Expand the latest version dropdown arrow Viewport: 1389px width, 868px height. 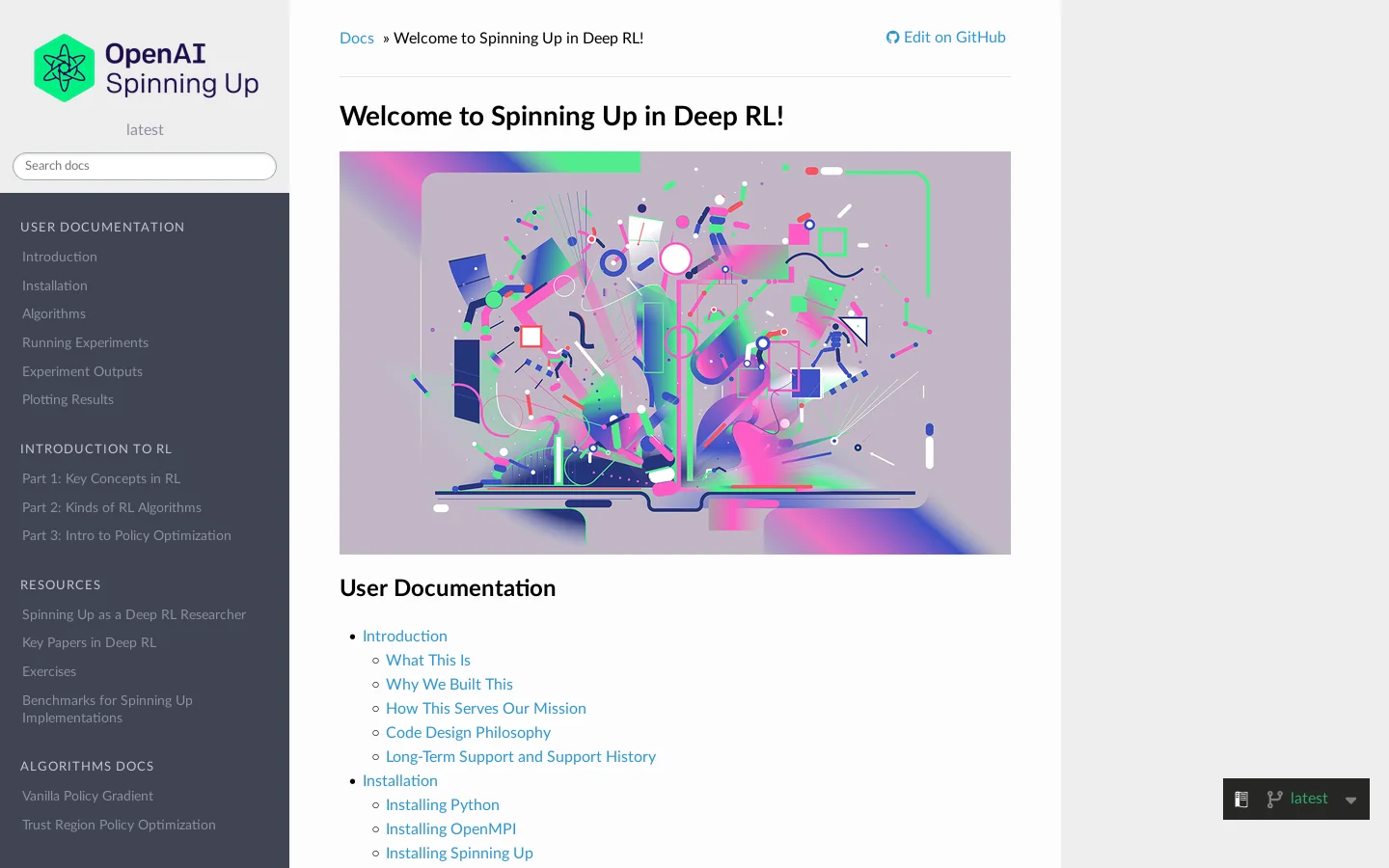1350,800
